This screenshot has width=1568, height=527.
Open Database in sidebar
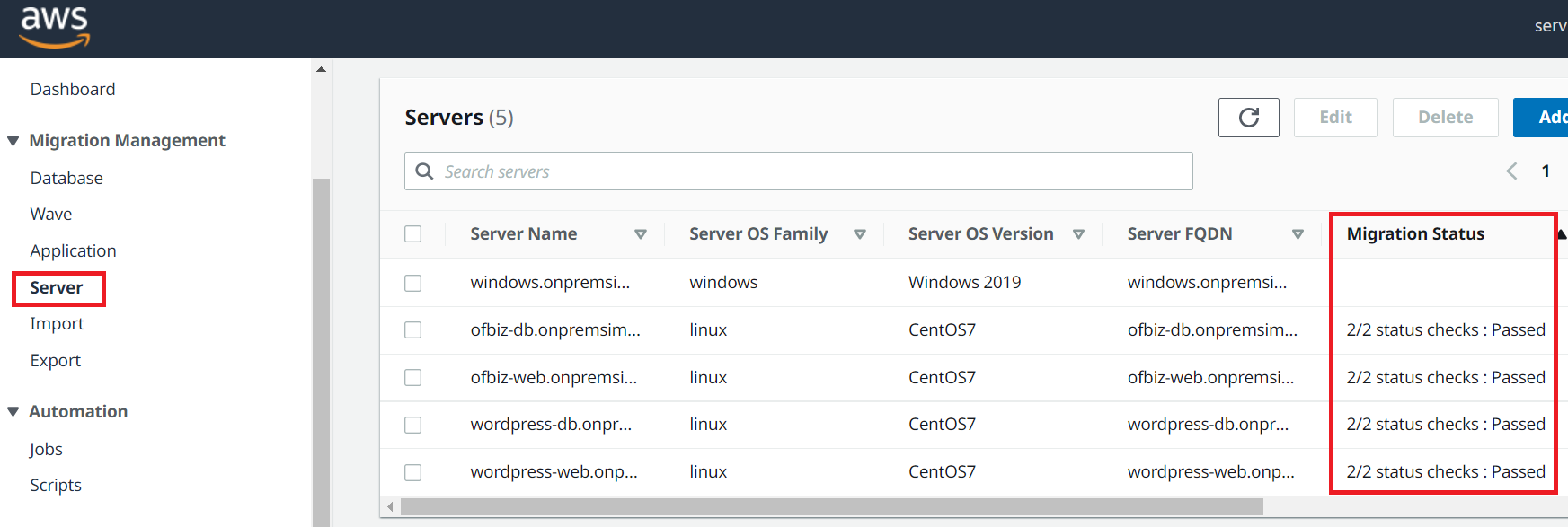point(66,179)
